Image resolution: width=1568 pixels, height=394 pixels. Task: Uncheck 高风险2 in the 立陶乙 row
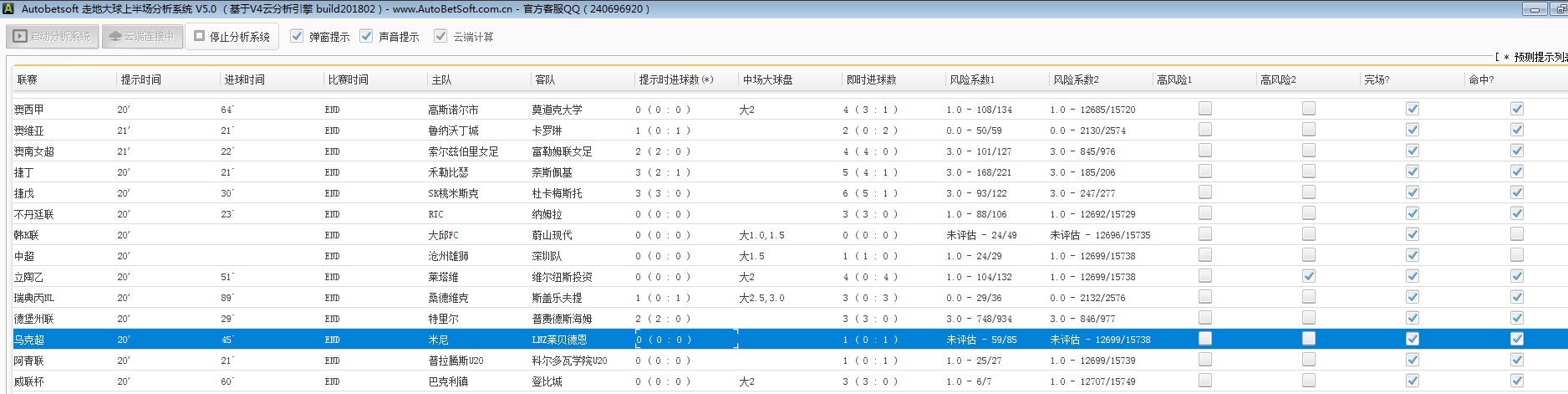[1308, 276]
